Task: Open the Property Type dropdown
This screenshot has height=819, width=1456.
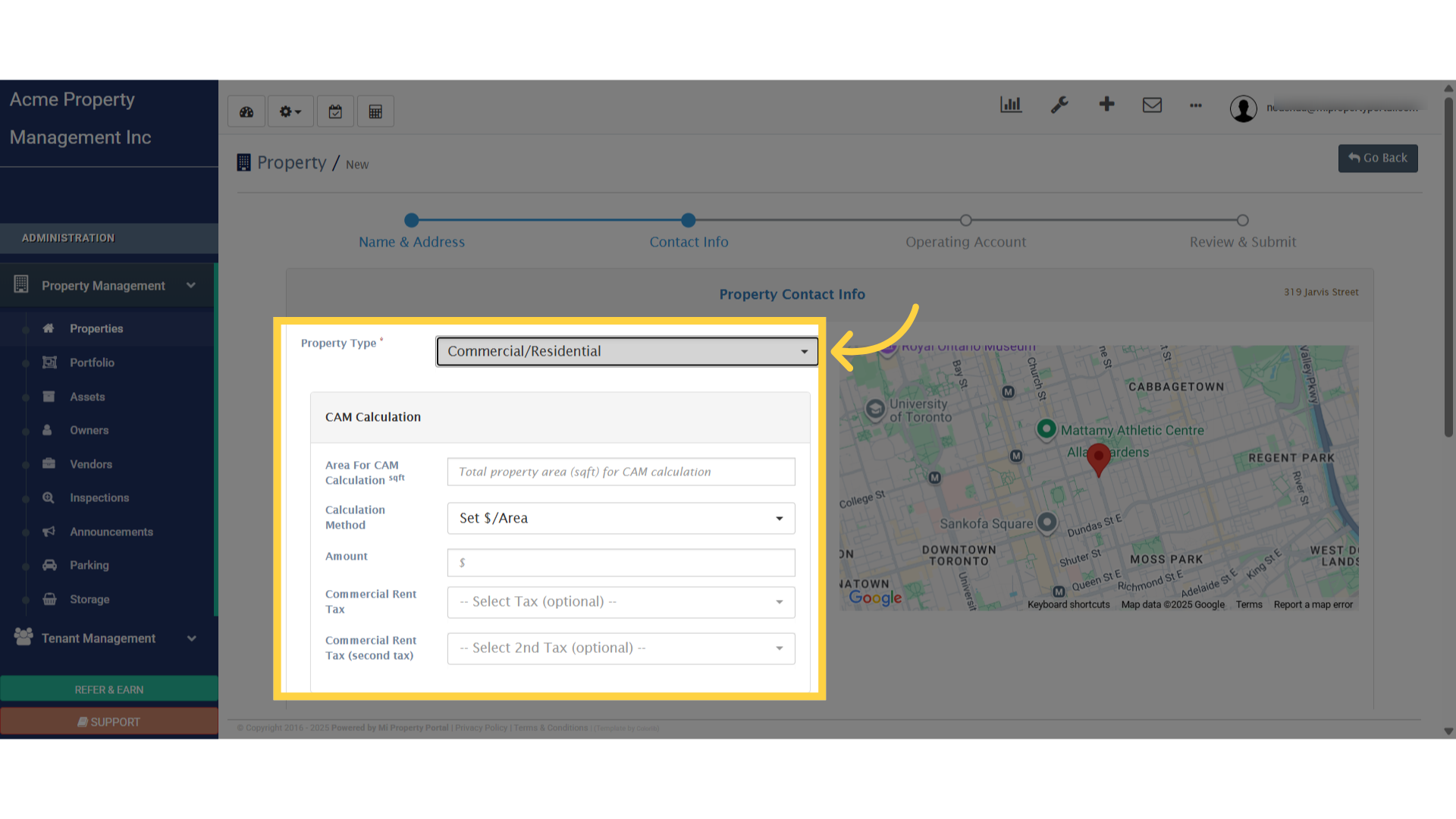Action: pyautogui.click(x=626, y=351)
